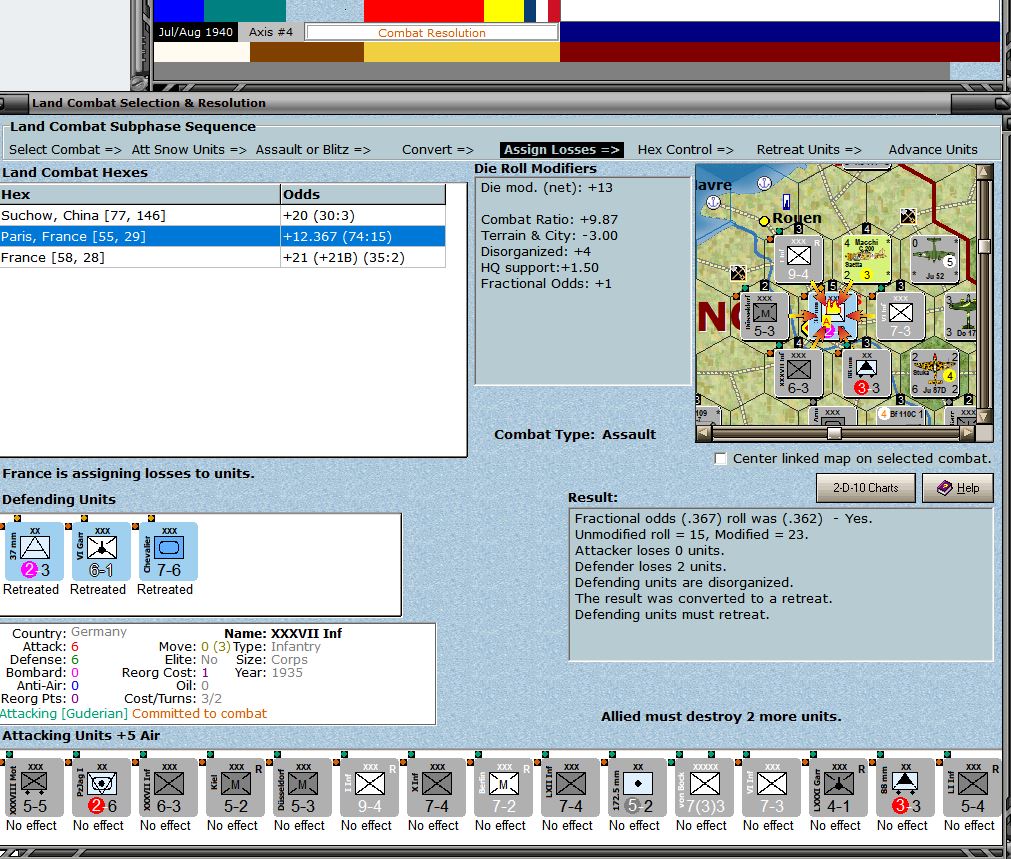Enable center linked map on selected combat
This screenshot has height=859, width=1011.
coord(721,459)
